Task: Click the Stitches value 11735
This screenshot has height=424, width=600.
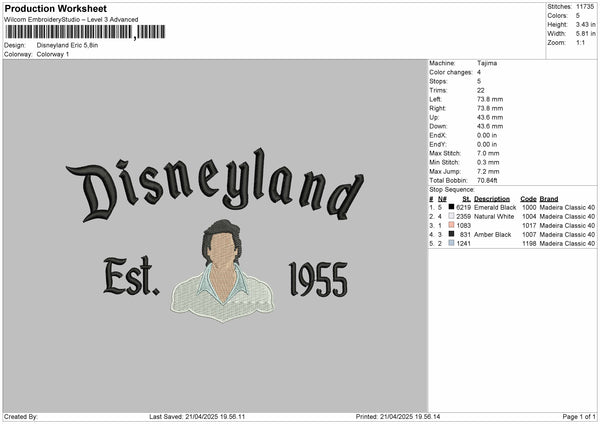Action: pos(585,7)
